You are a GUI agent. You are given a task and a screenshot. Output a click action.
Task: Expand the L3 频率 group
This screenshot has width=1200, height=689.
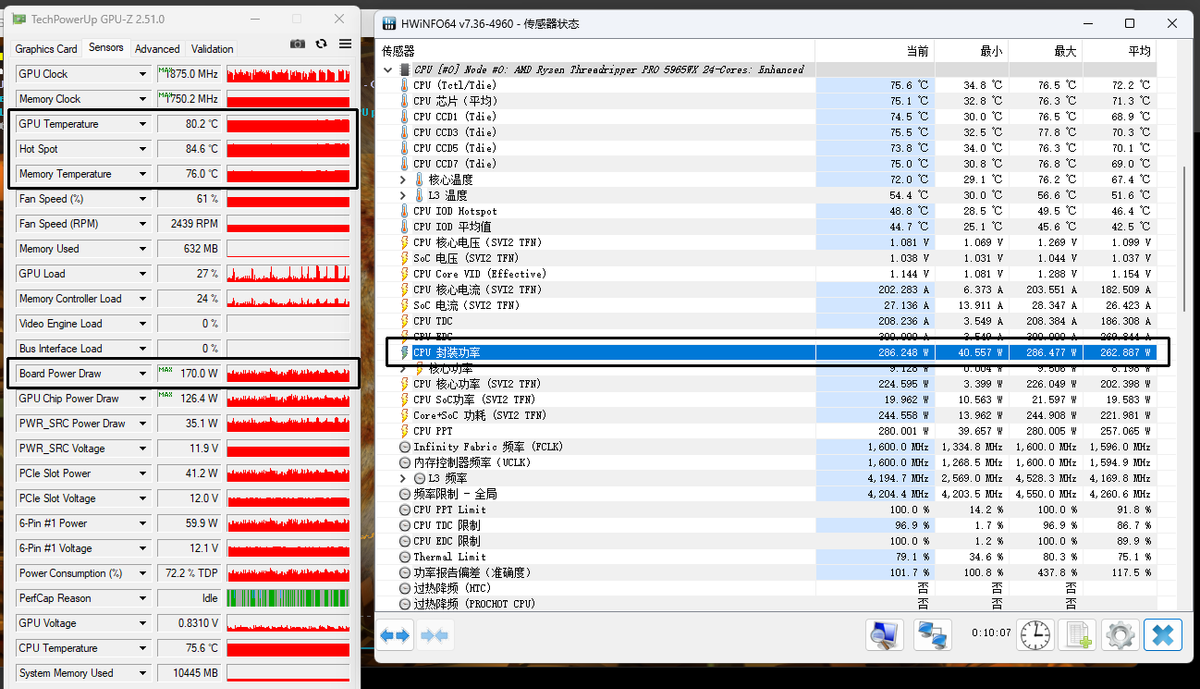coord(403,478)
